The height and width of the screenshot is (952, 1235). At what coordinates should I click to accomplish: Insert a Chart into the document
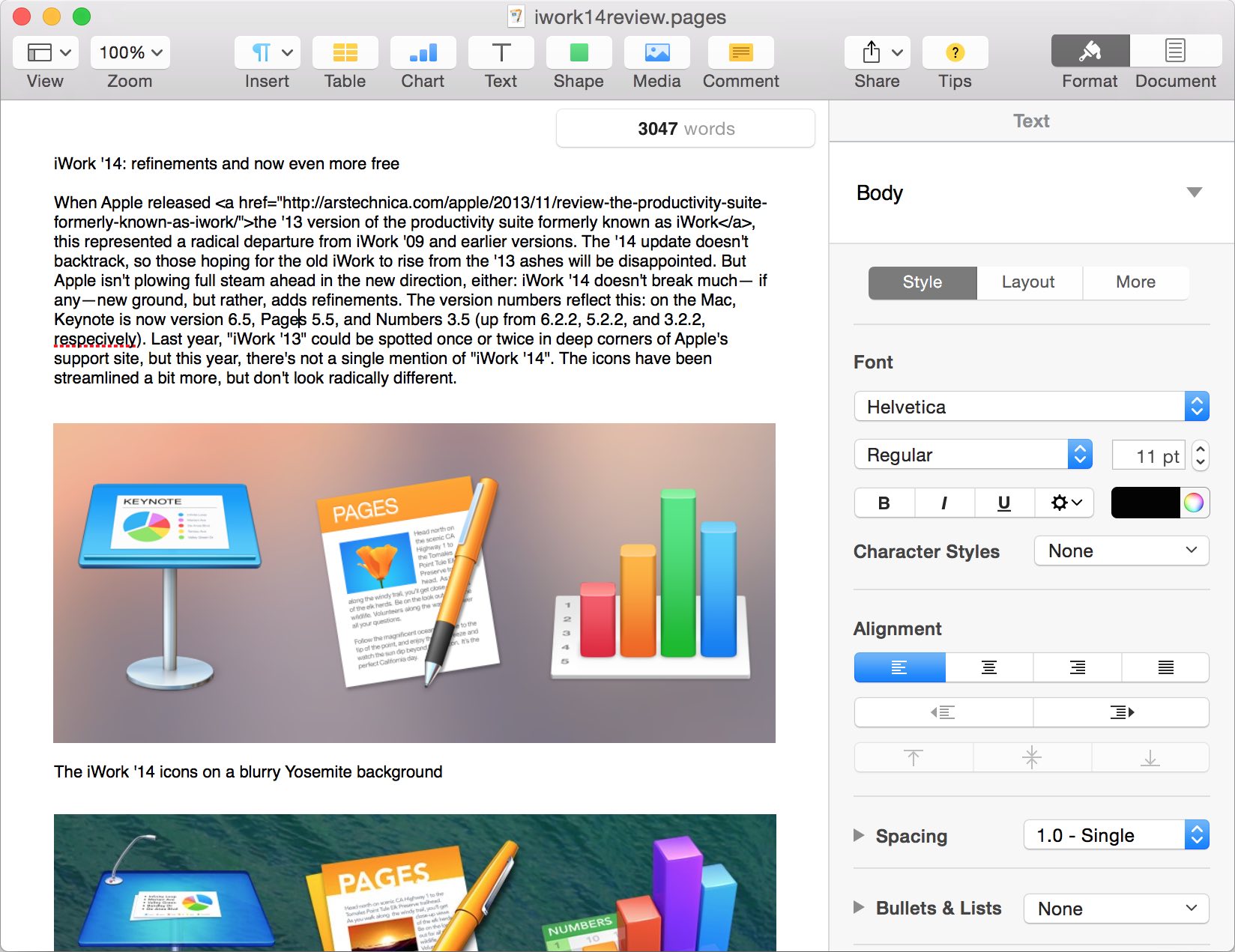coord(423,52)
